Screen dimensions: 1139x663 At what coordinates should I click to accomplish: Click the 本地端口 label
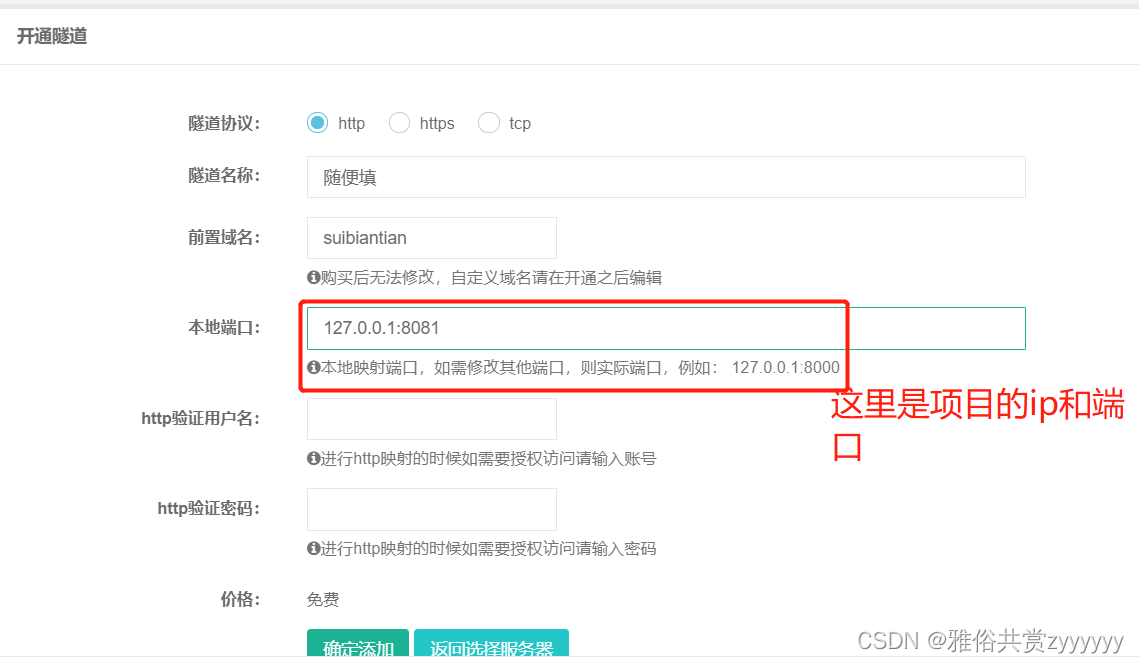tap(224, 328)
